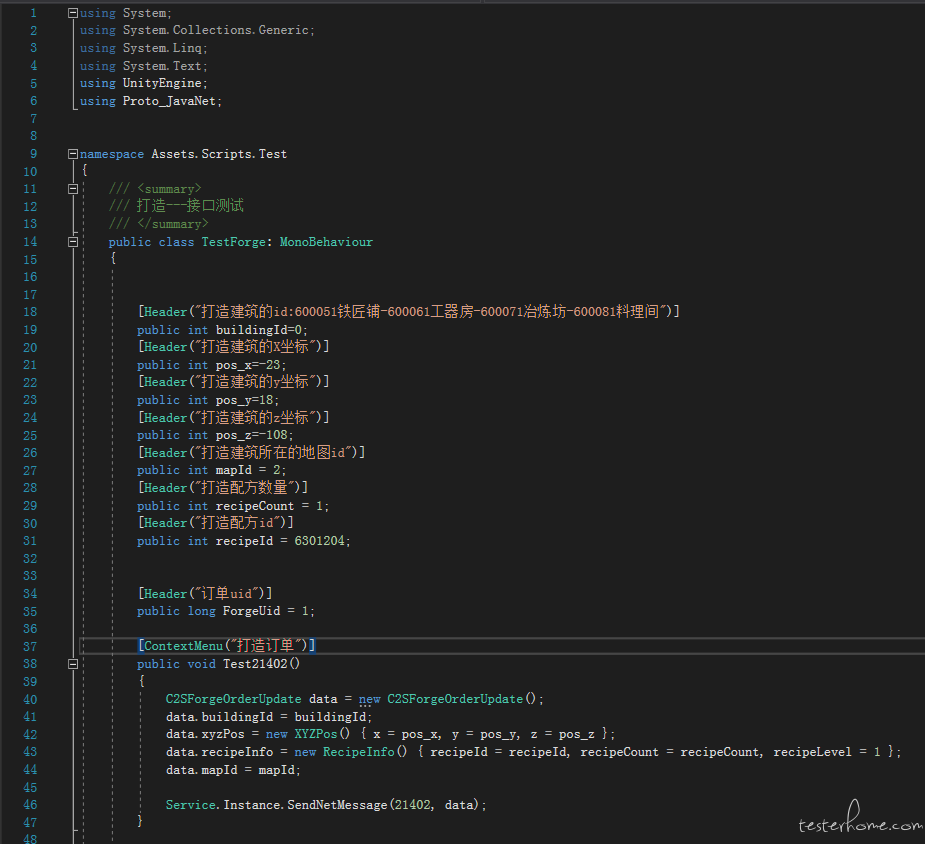This screenshot has width=925, height=844.
Task: Click the Header '打造建筑的X坐标'
Action: click(234, 347)
